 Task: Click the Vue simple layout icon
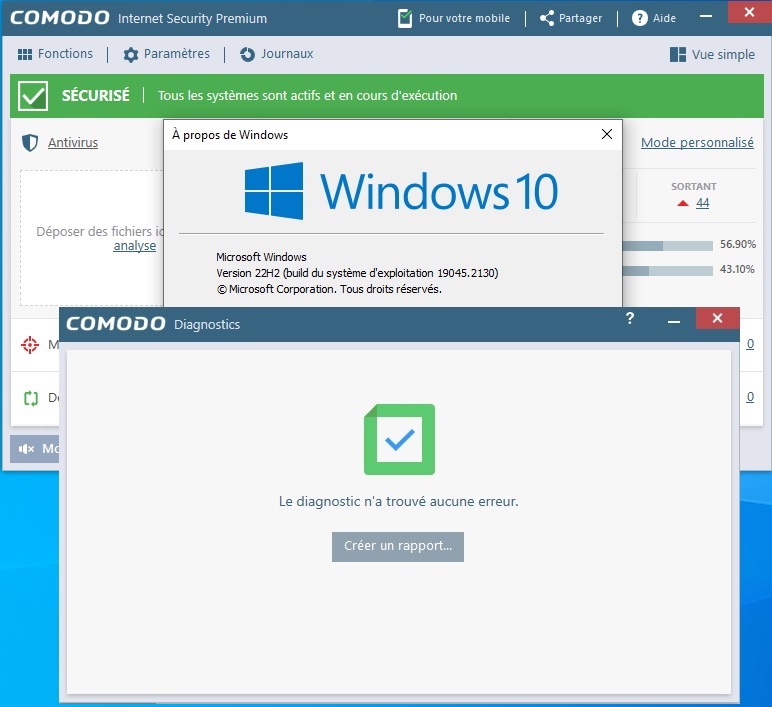point(677,54)
